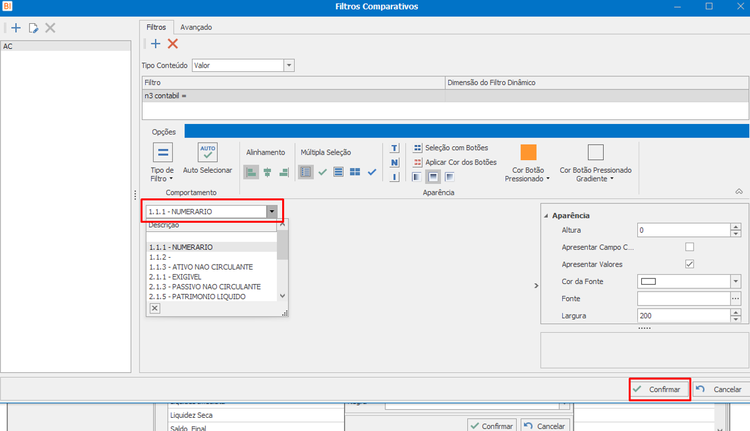Select 1.1.3 - ATIVO NAO CIRCULANTE
This screenshot has width=750, height=431.
tap(211, 267)
